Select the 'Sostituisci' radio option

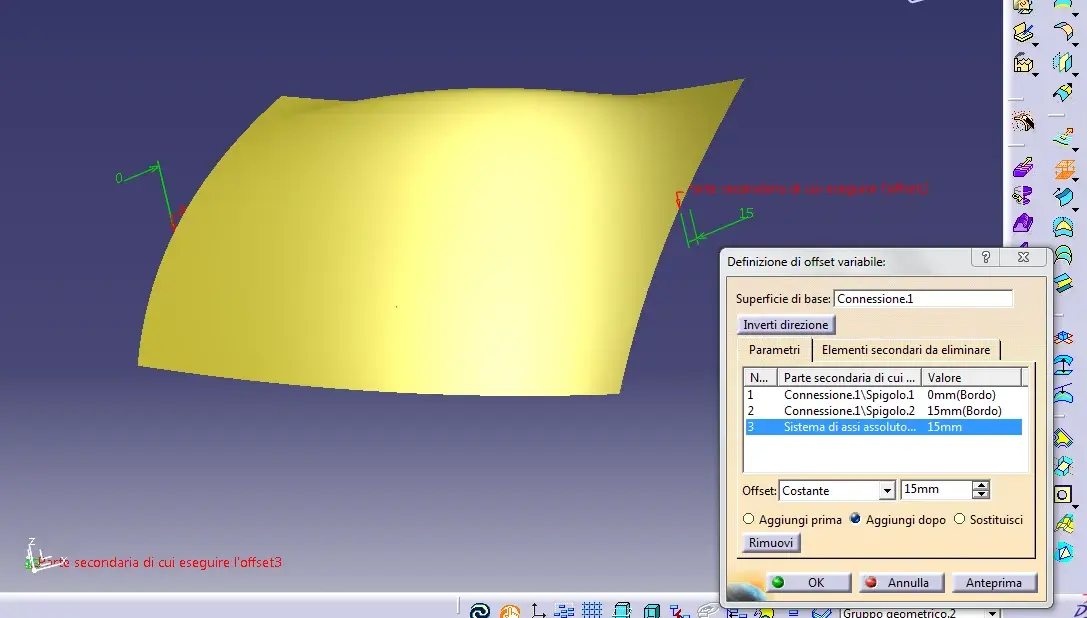tap(959, 520)
